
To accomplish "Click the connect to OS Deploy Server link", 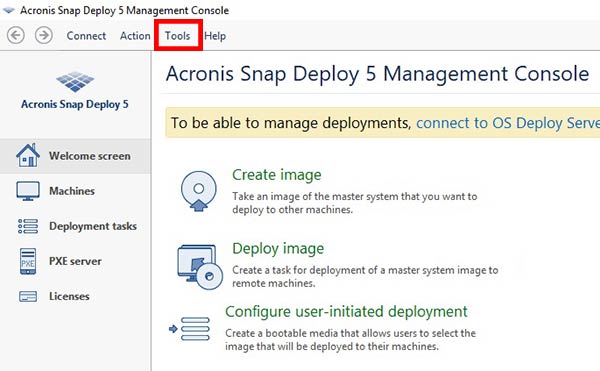I will coord(508,123).
